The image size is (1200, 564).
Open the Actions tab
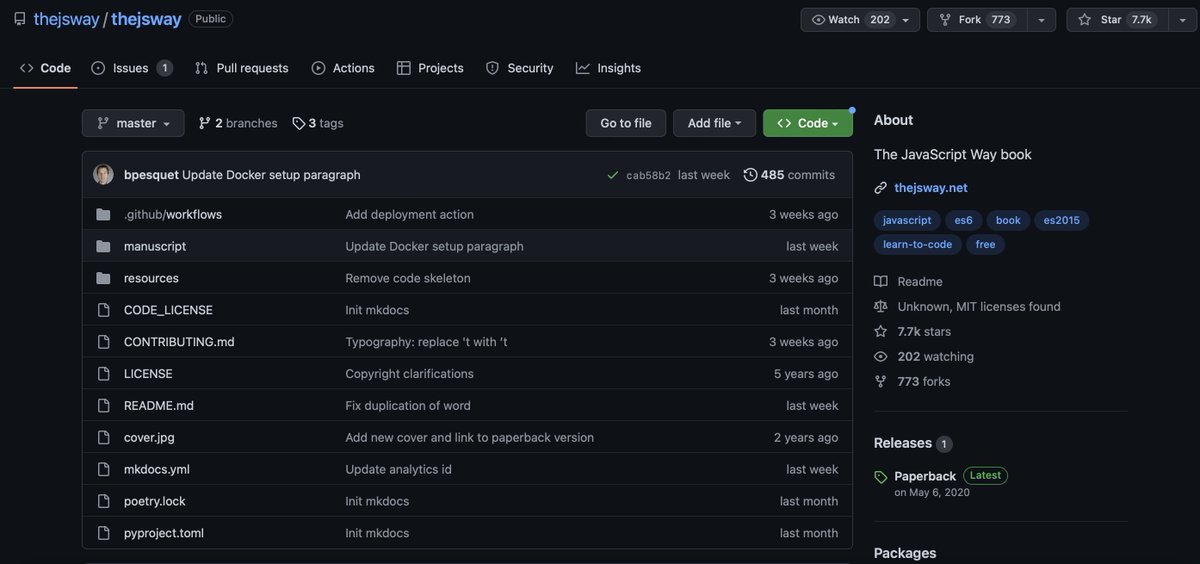[343, 68]
